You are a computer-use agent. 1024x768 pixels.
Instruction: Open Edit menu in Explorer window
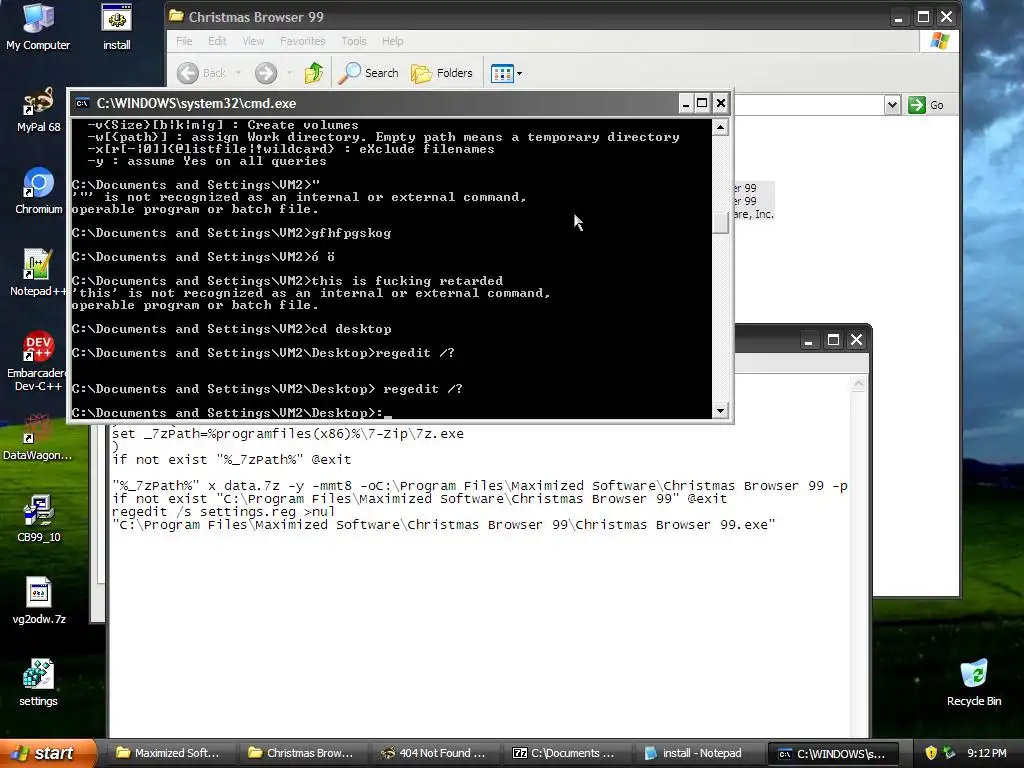(x=217, y=41)
